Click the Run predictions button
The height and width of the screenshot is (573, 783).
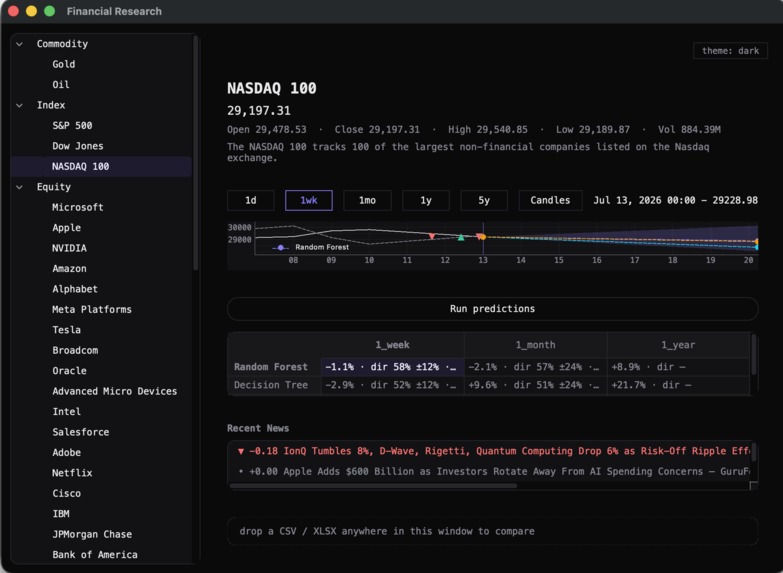point(492,309)
